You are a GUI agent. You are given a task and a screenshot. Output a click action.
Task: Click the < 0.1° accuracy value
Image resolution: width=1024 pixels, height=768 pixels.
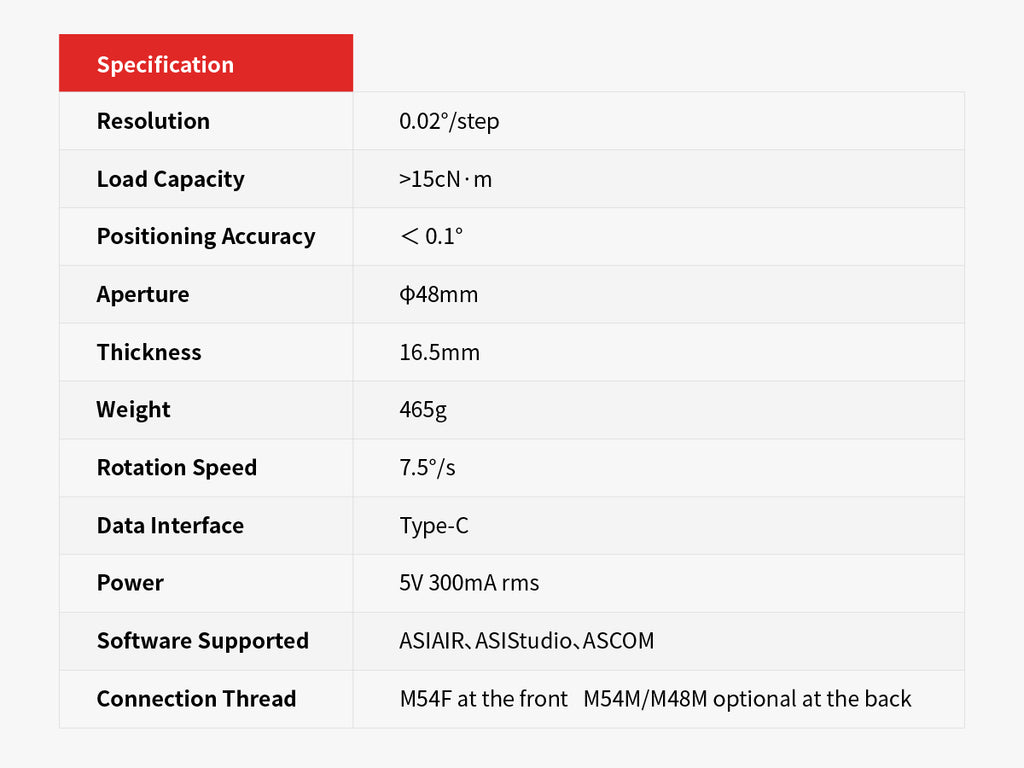click(x=431, y=237)
